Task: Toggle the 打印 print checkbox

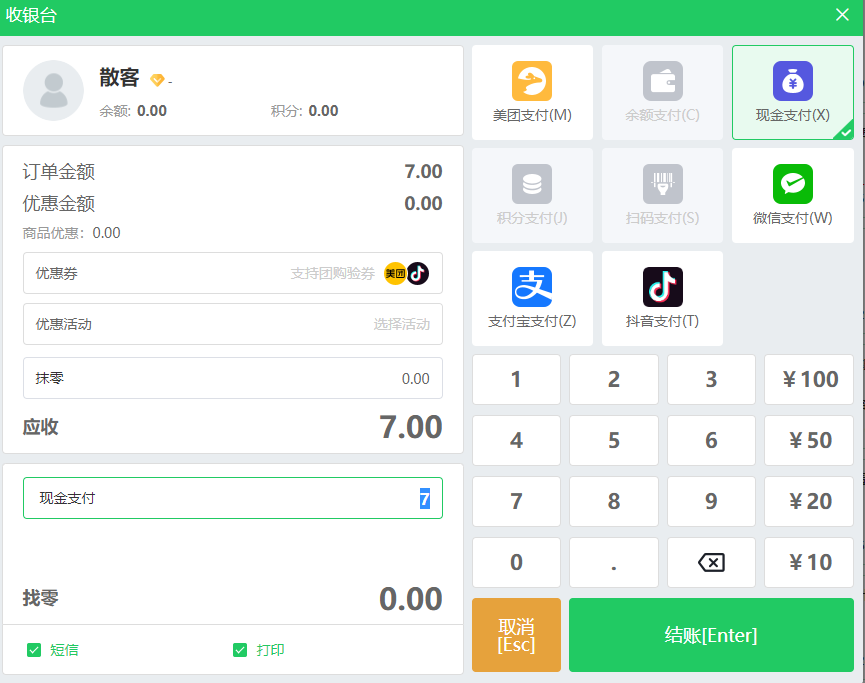Action: pos(240,650)
